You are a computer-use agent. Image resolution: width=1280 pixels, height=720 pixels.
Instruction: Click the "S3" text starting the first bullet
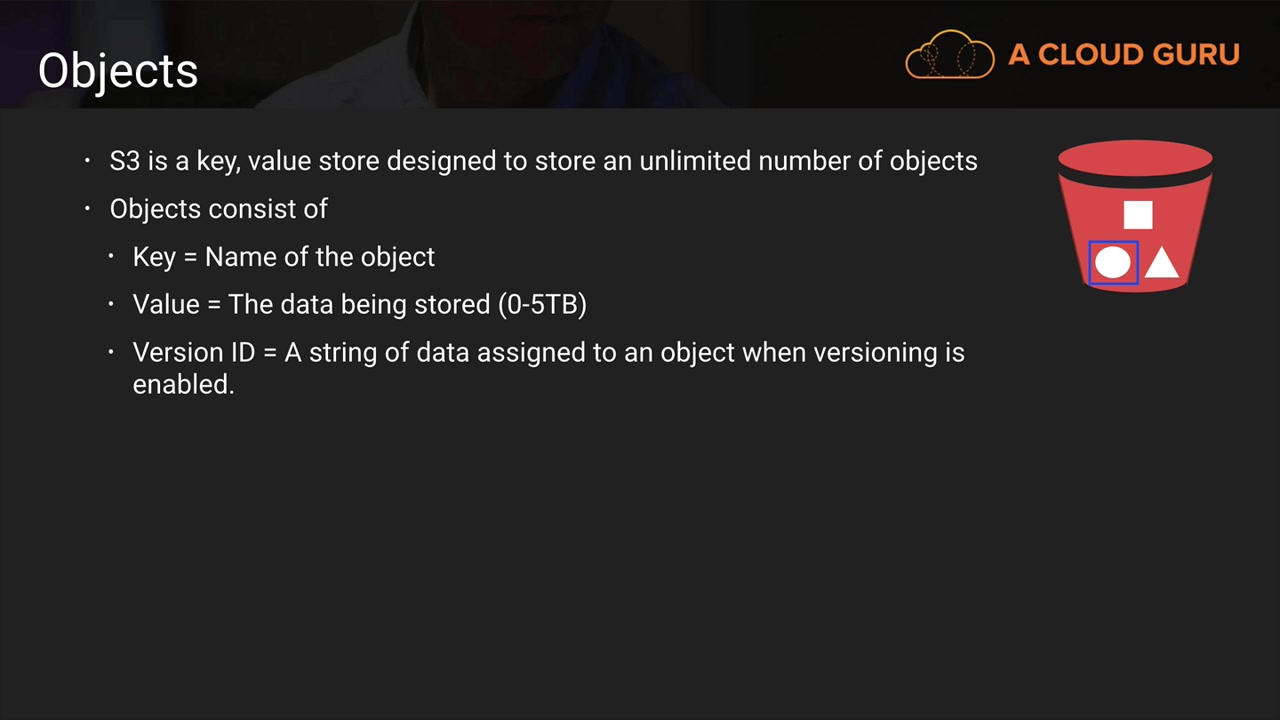[124, 161]
